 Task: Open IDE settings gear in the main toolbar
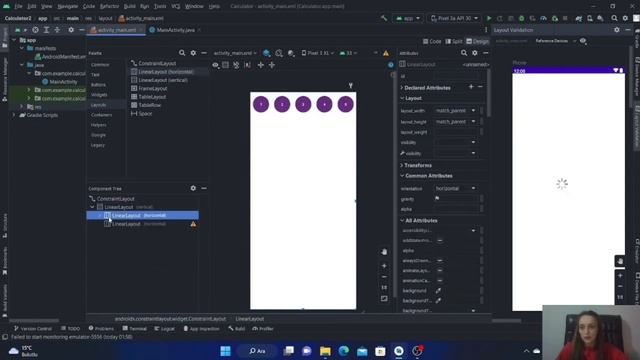pos(625,18)
